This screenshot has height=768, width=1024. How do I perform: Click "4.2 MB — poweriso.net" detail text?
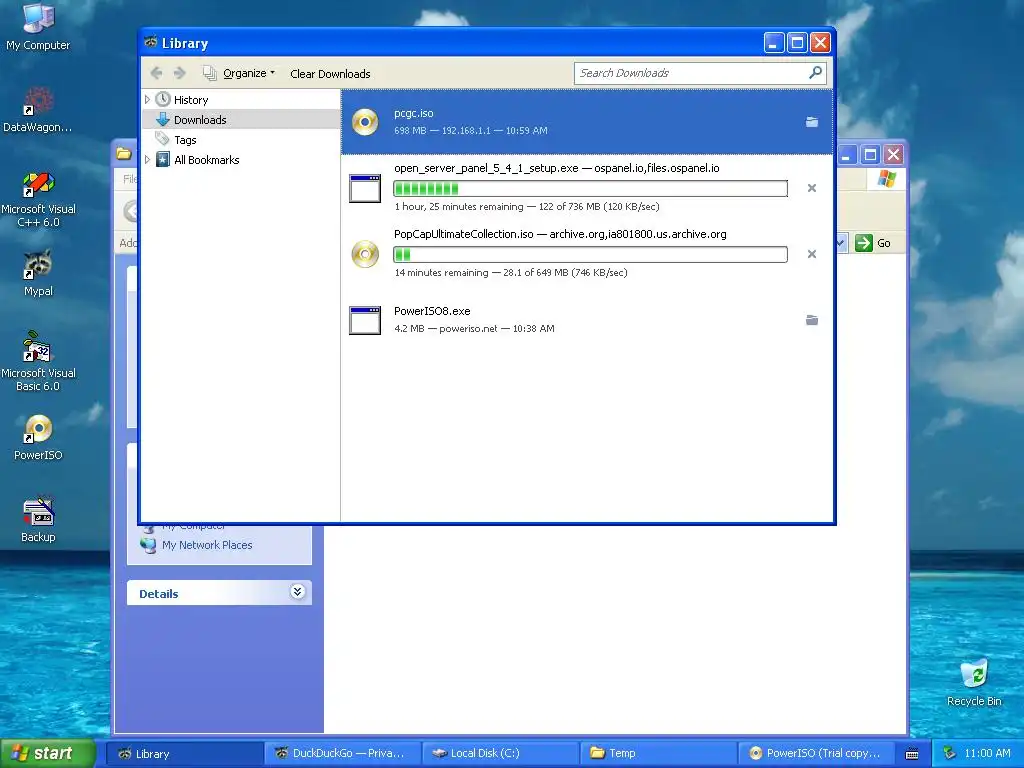(445, 329)
